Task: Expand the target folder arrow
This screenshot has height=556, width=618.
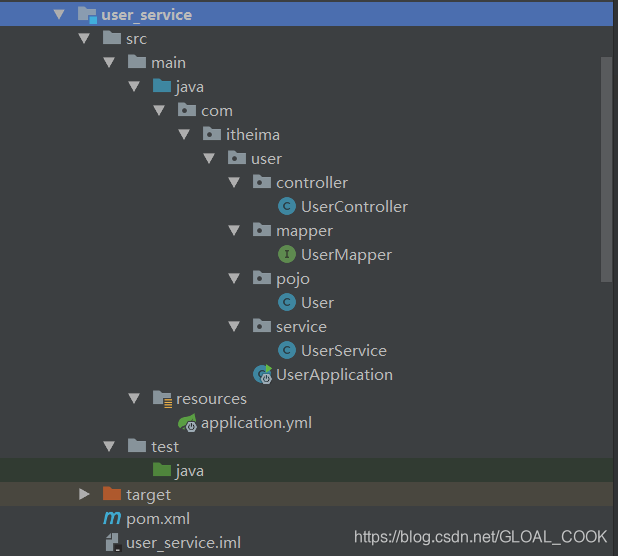Action: (84, 494)
